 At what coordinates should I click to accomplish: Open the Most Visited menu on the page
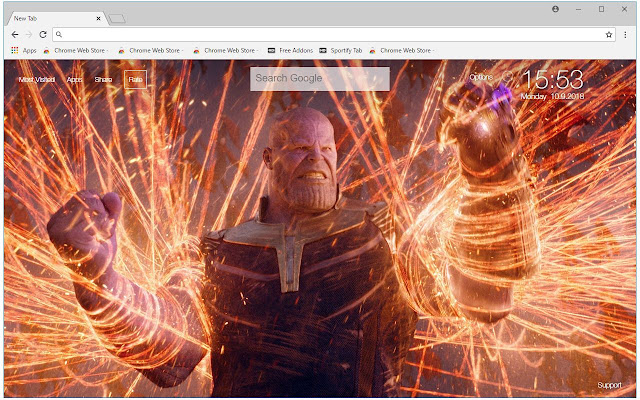[x=37, y=80]
